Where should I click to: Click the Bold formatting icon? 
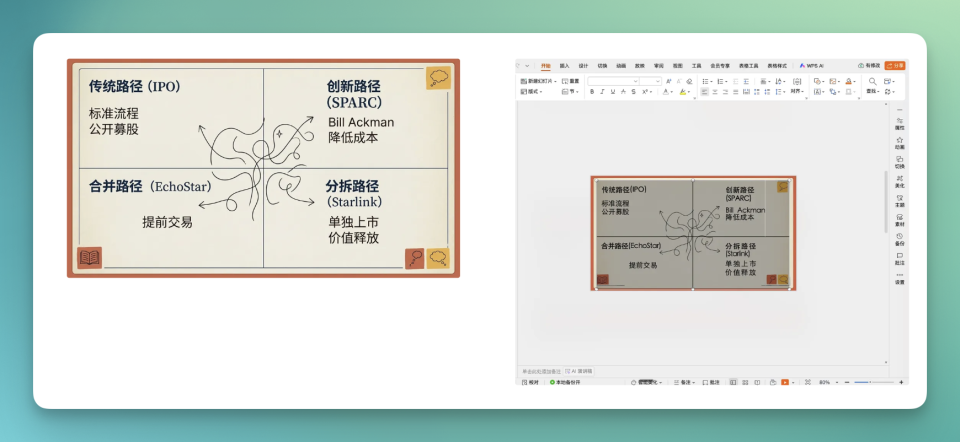(591, 91)
